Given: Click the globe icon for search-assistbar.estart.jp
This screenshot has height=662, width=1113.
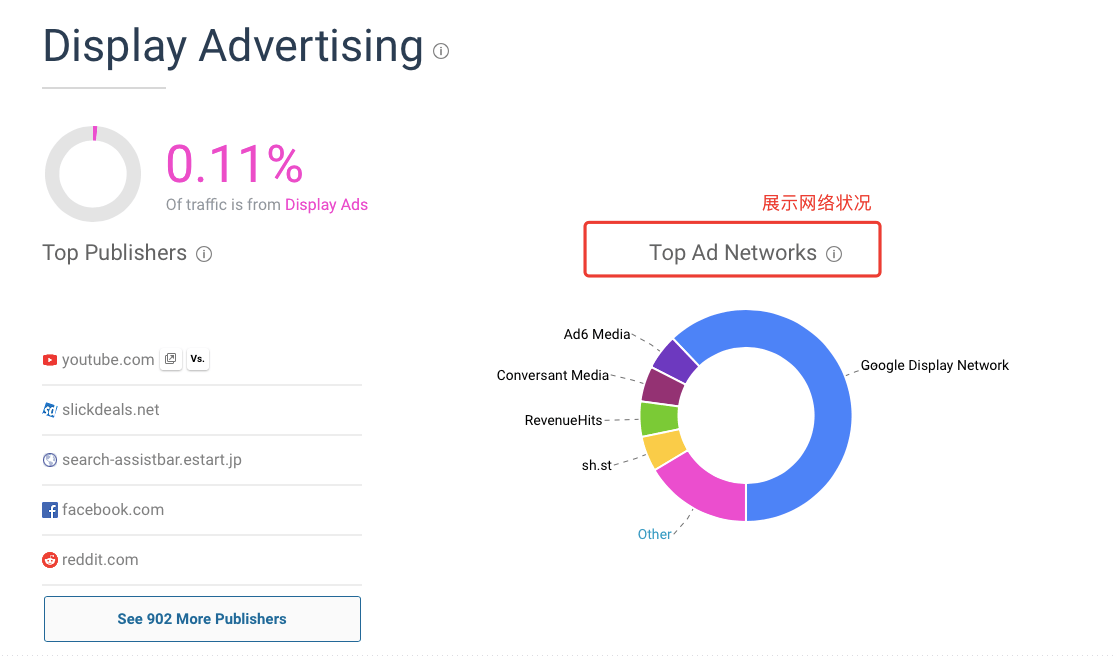Looking at the screenshot, I should pyautogui.click(x=50, y=460).
